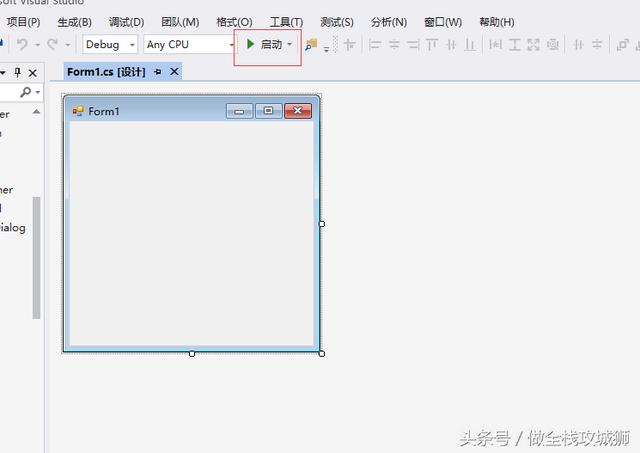Click the Undo arrow icon

click(22, 44)
